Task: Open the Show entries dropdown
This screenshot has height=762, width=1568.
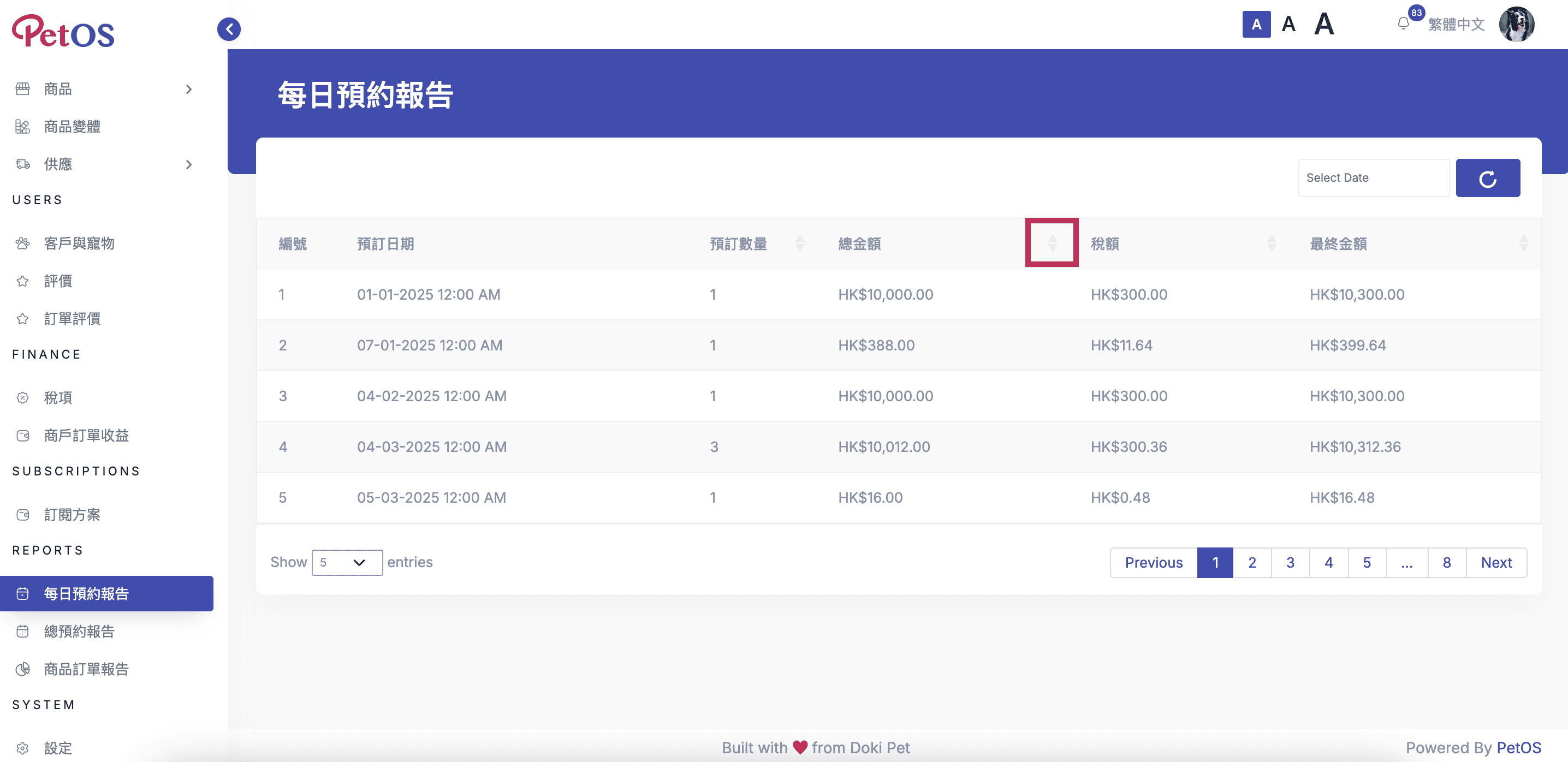Action: (x=347, y=562)
